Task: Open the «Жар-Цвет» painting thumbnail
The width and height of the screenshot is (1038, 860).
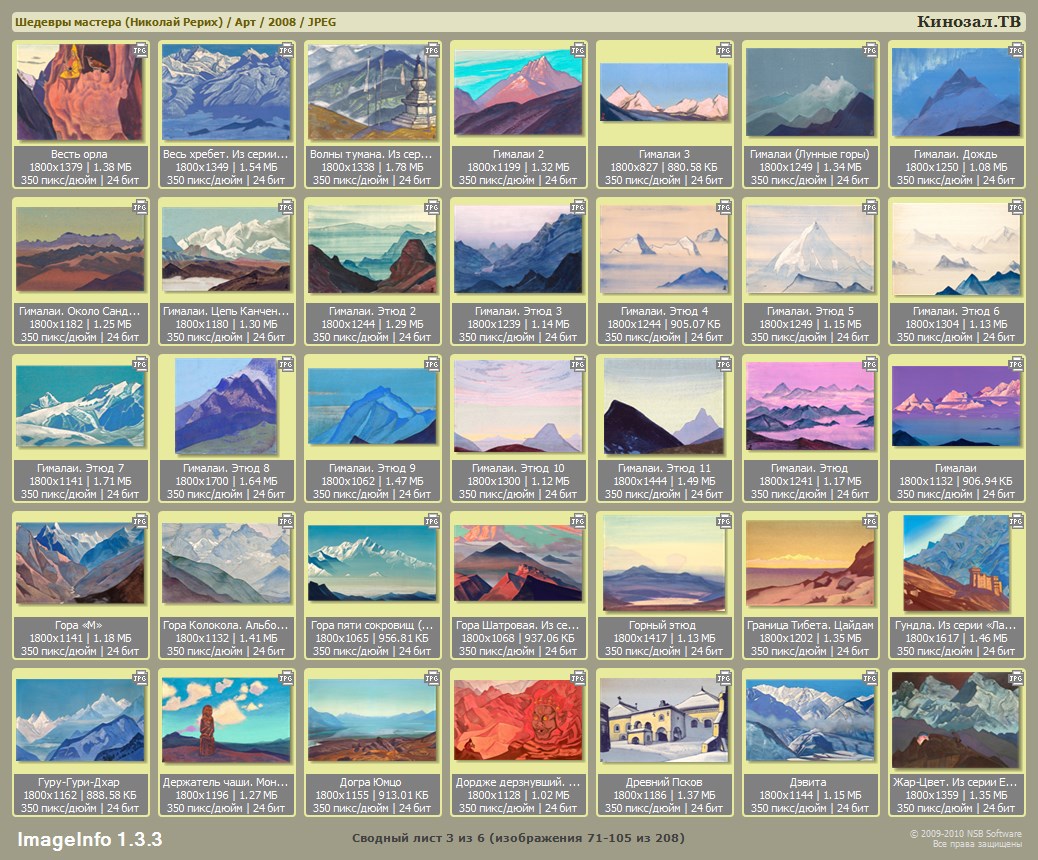Action: [956, 720]
